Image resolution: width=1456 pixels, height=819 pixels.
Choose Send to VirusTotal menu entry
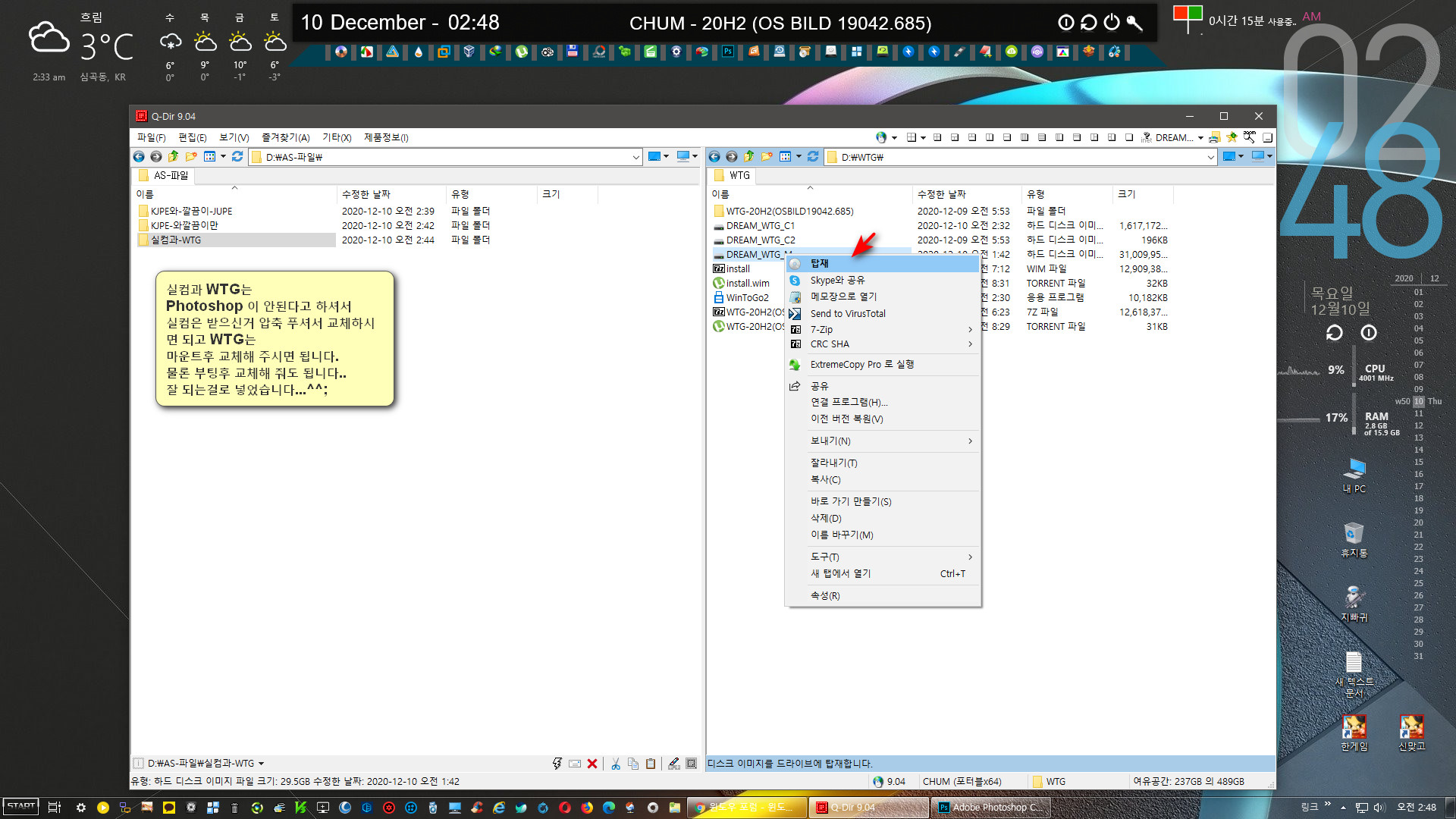883,314
